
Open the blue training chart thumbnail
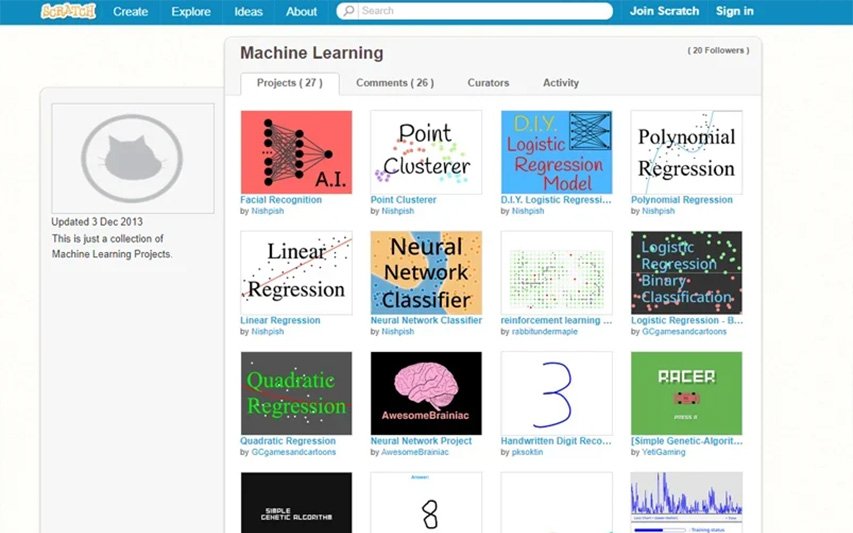pos(687,503)
